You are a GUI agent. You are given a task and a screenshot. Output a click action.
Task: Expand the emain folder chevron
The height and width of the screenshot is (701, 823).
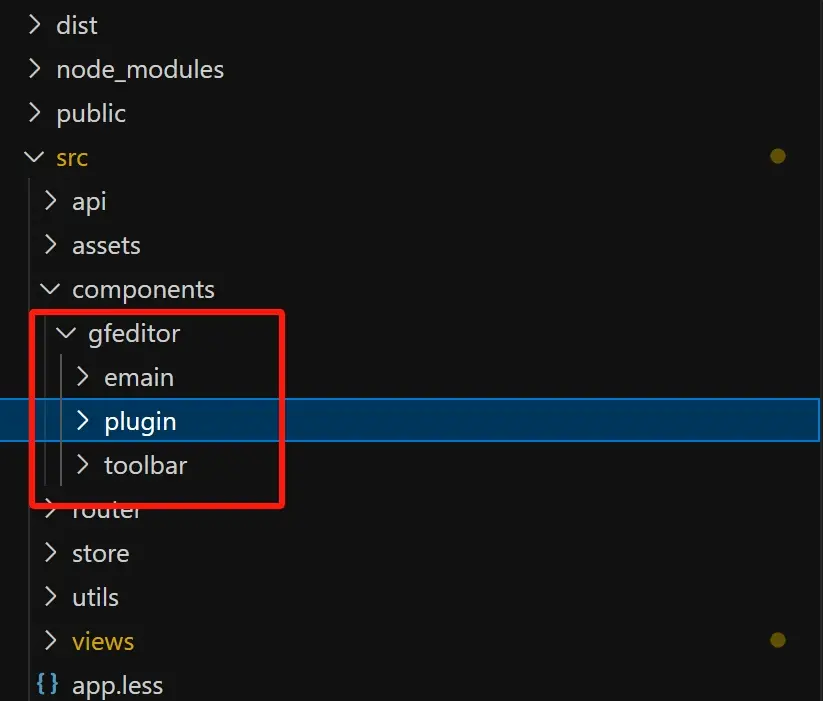[x=82, y=377]
